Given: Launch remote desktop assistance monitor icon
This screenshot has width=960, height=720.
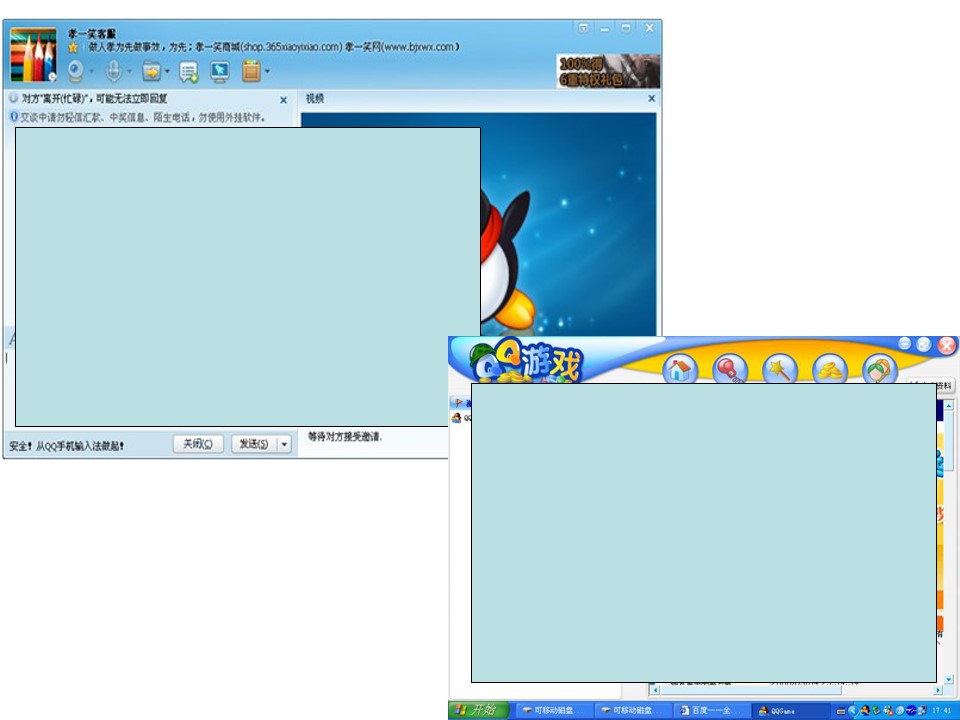Looking at the screenshot, I should click(220, 71).
